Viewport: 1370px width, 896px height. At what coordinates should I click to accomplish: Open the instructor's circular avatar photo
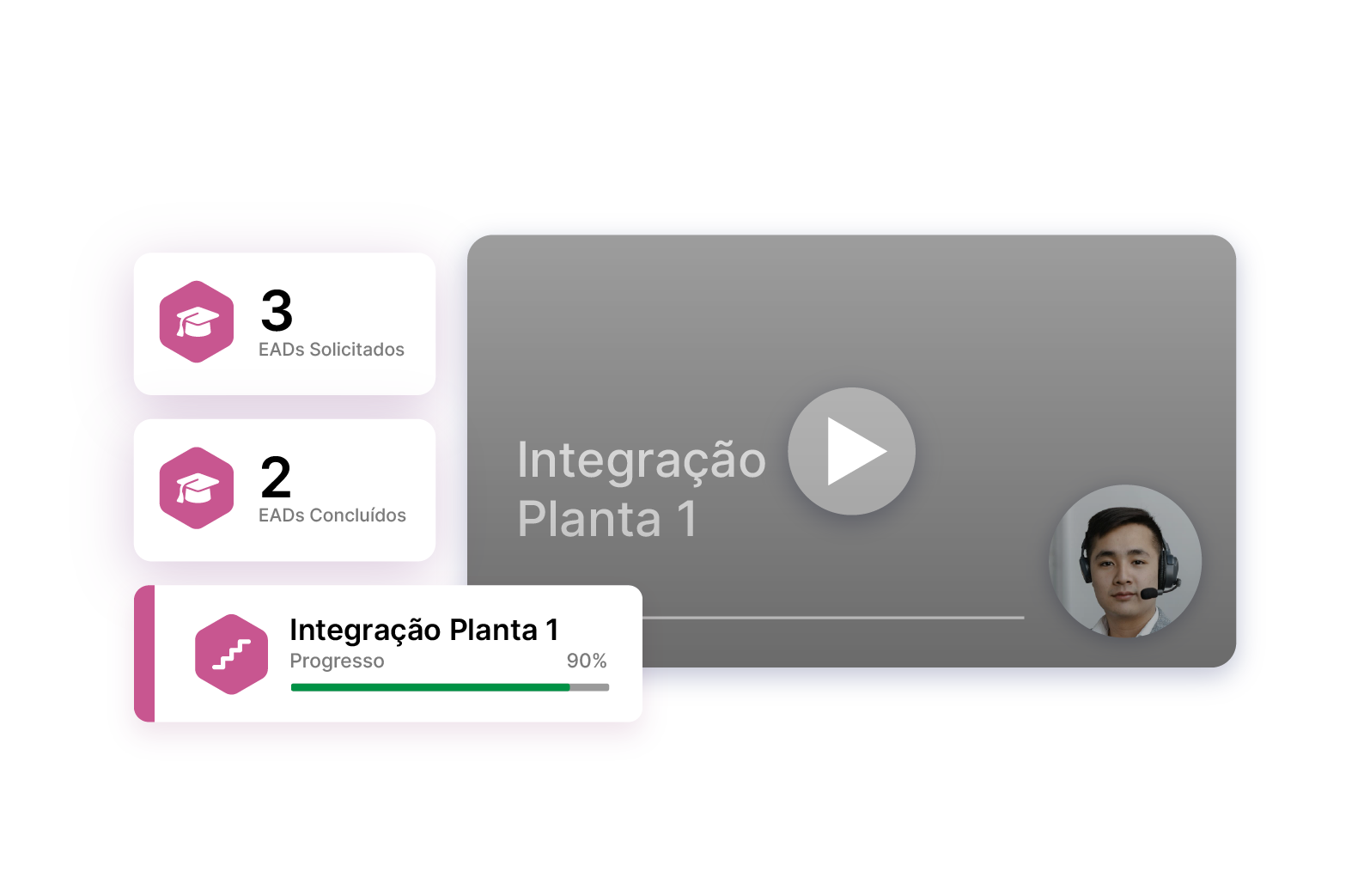click(x=1125, y=561)
